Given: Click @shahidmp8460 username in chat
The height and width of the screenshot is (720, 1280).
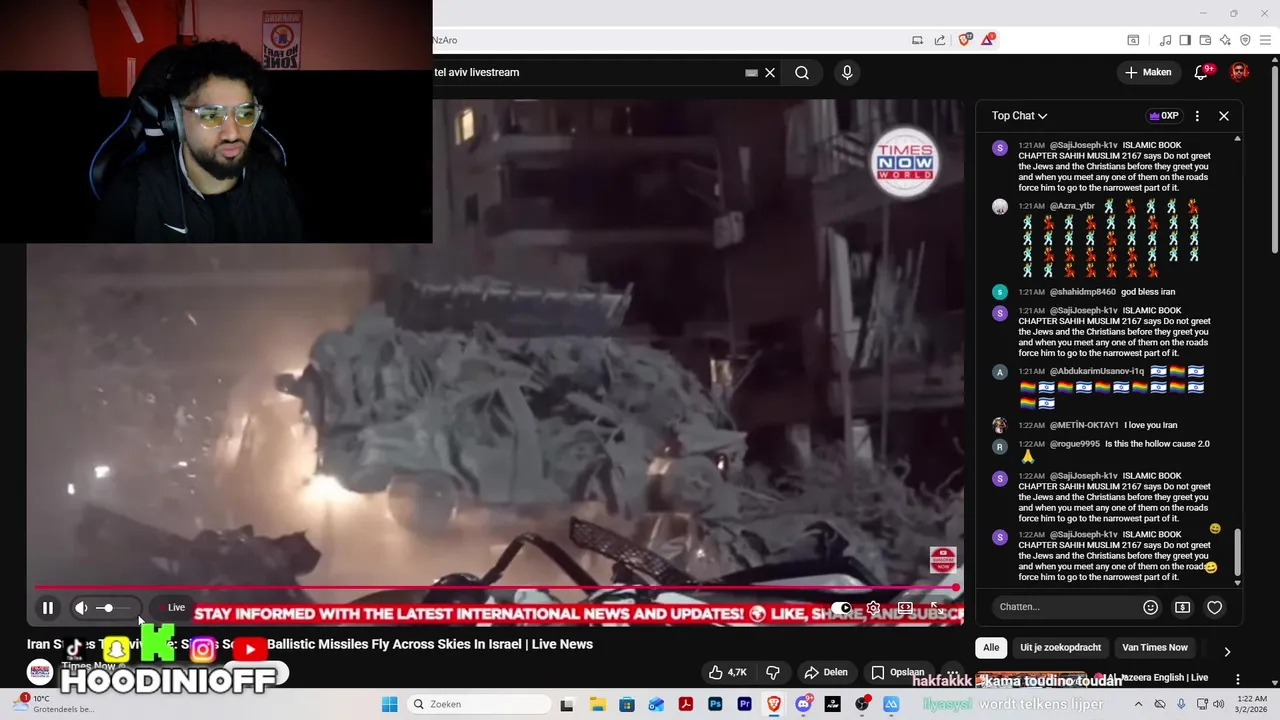Looking at the screenshot, I should click(1082, 292).
